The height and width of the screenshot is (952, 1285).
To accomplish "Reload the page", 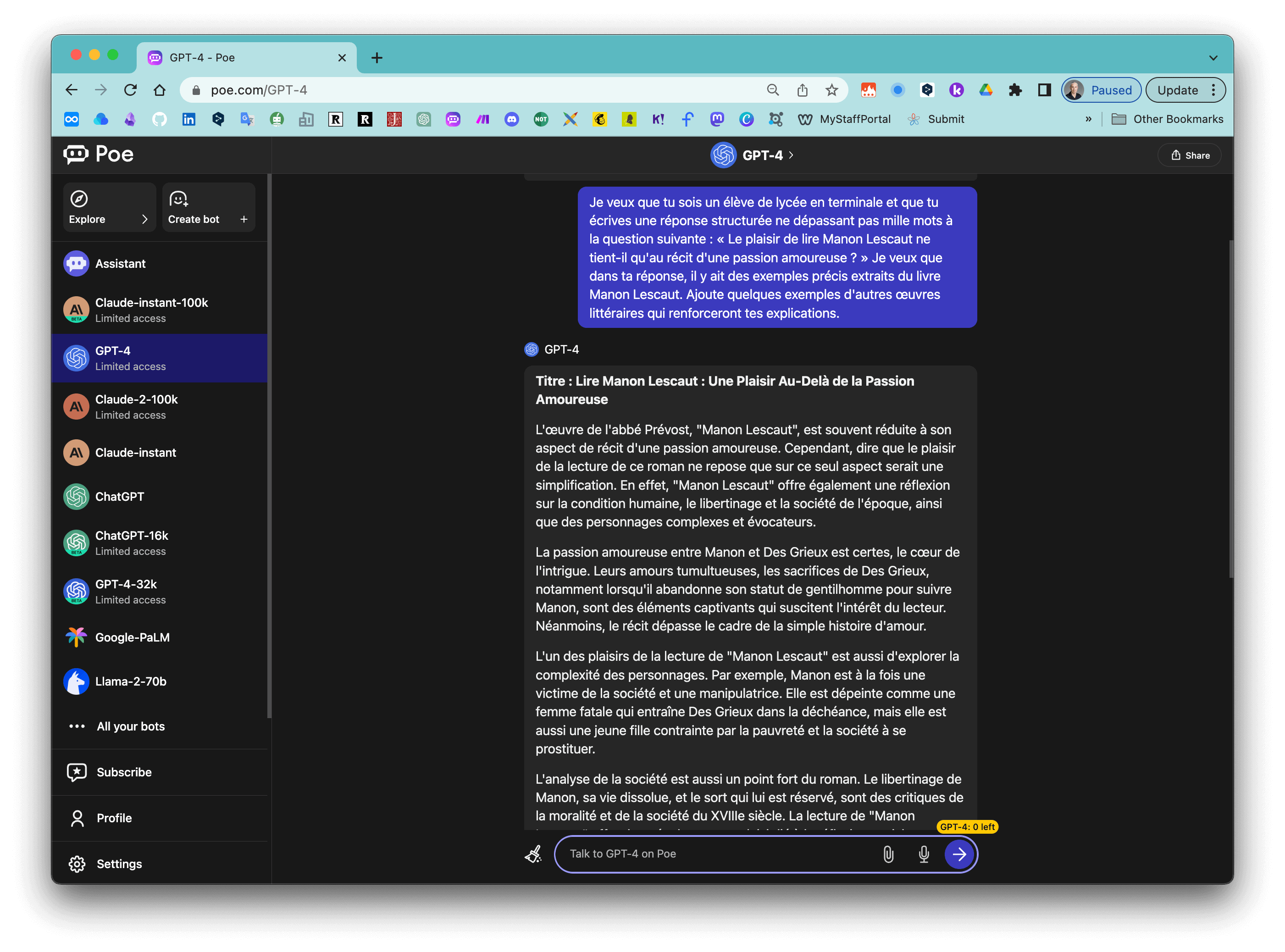I will coord(131,90).
